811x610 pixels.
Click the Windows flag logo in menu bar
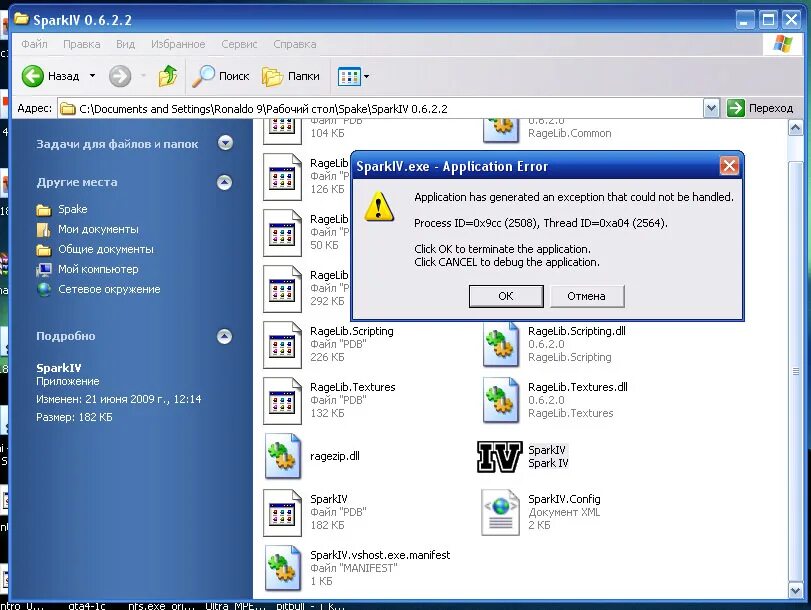pyautogui.click(x=783, y=44)
